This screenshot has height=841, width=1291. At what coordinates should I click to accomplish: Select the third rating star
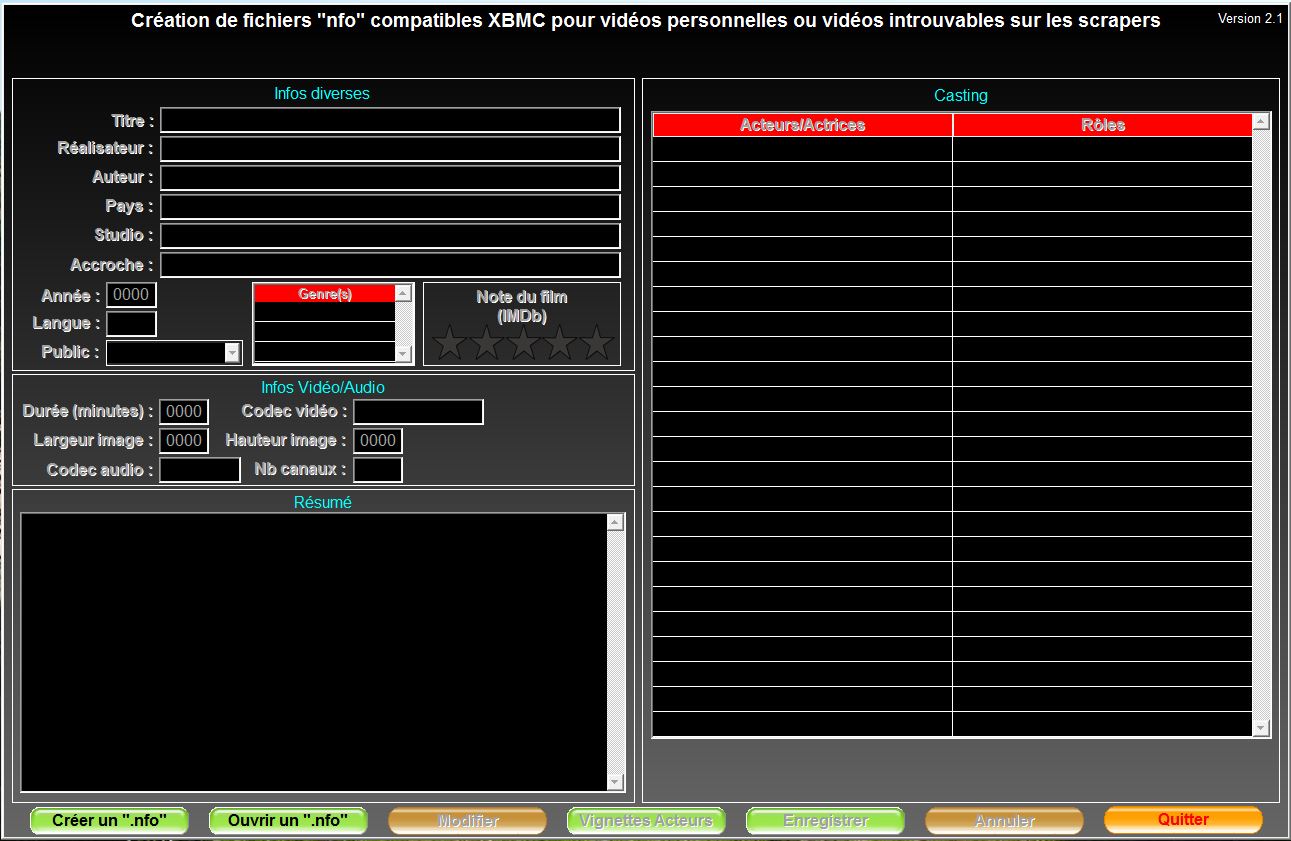coord(524,343)
